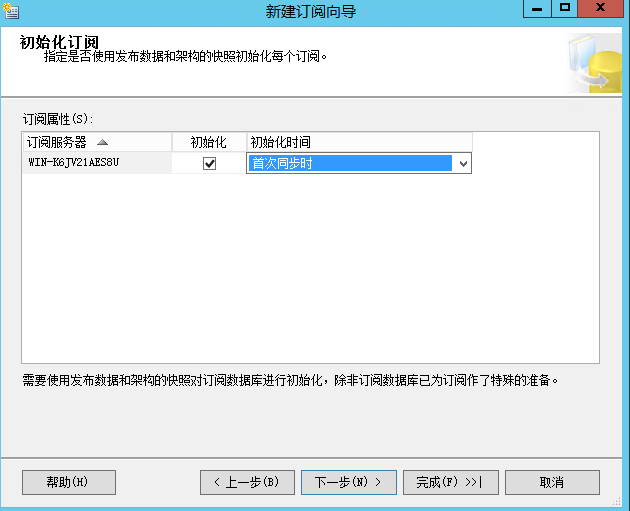The width and height of the screenshot is (630, 511).
Task: Select the WIN-K6JV21AES8U server cell
Action: (97, 163)
